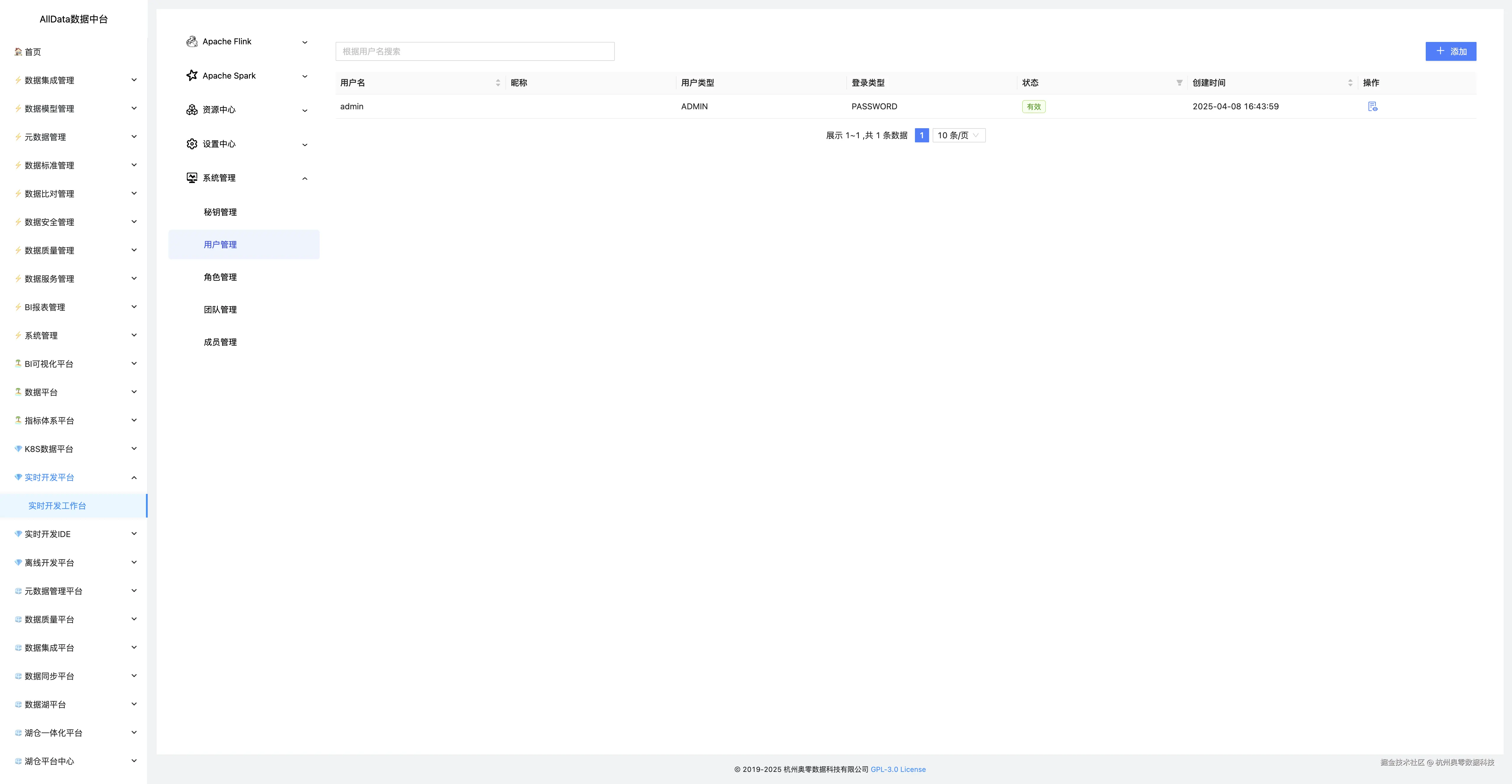Open 秘钥管理 menu item
Screen dimensions: 1512x784
220,212
